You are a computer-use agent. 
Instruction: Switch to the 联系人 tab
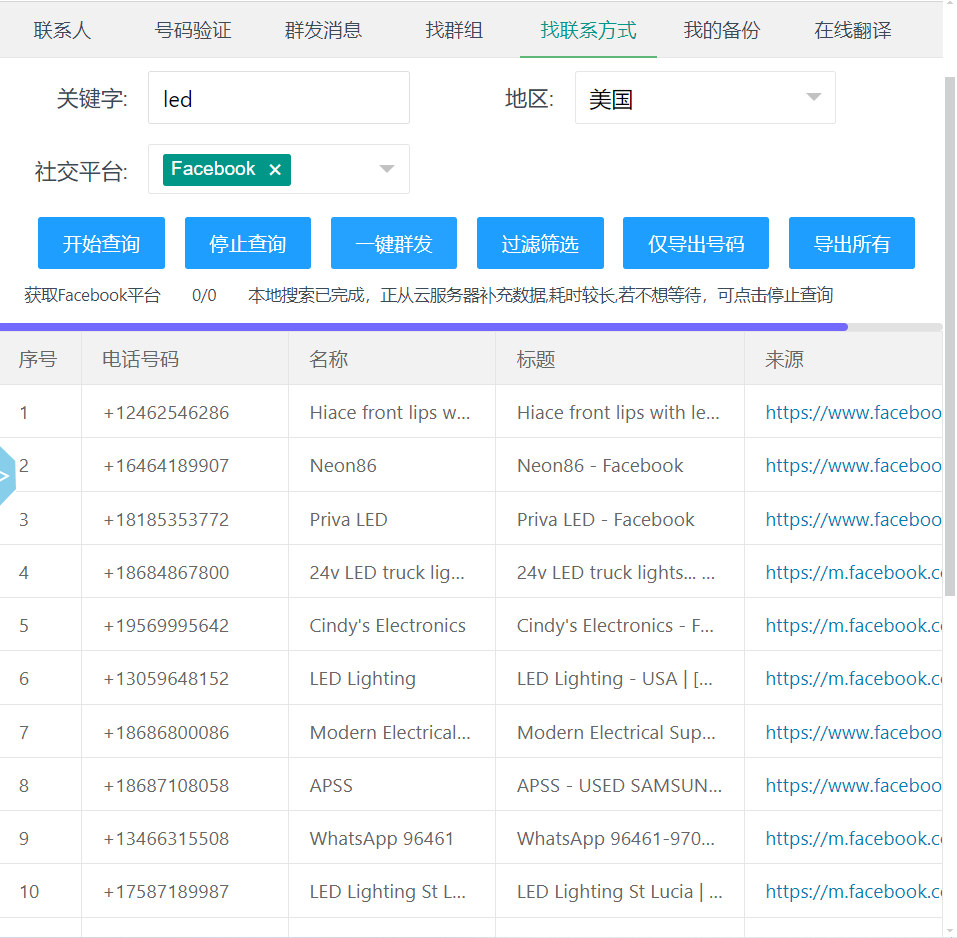click(x=62, y=30)
